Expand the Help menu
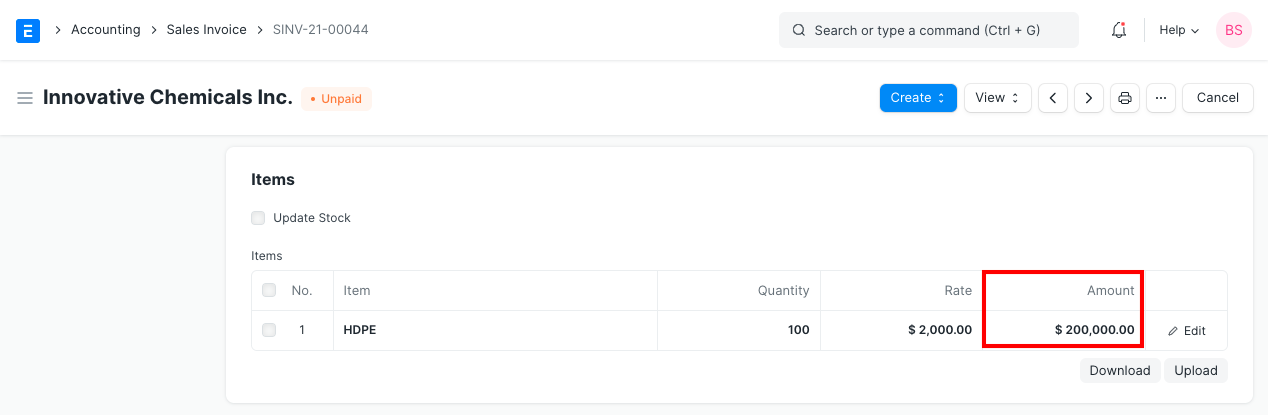The width and height of the screenshot is (1268, 415). [x=1178, y=30]
